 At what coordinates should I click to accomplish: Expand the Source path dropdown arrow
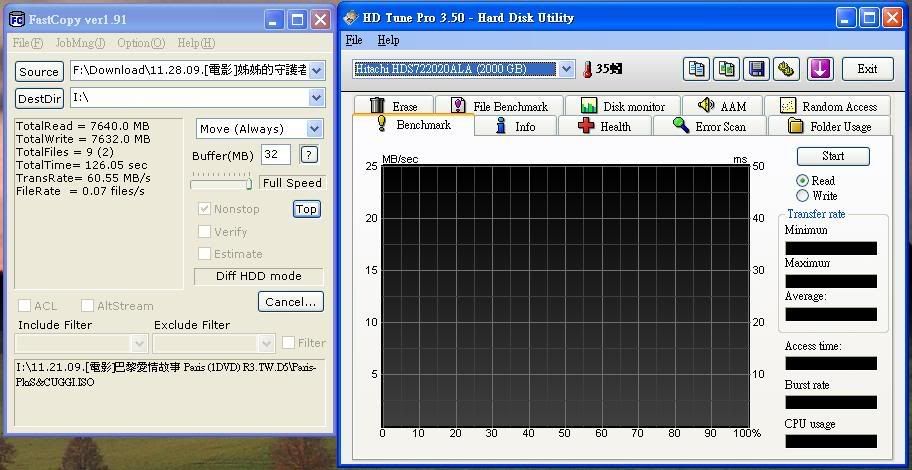click(316, 71)
